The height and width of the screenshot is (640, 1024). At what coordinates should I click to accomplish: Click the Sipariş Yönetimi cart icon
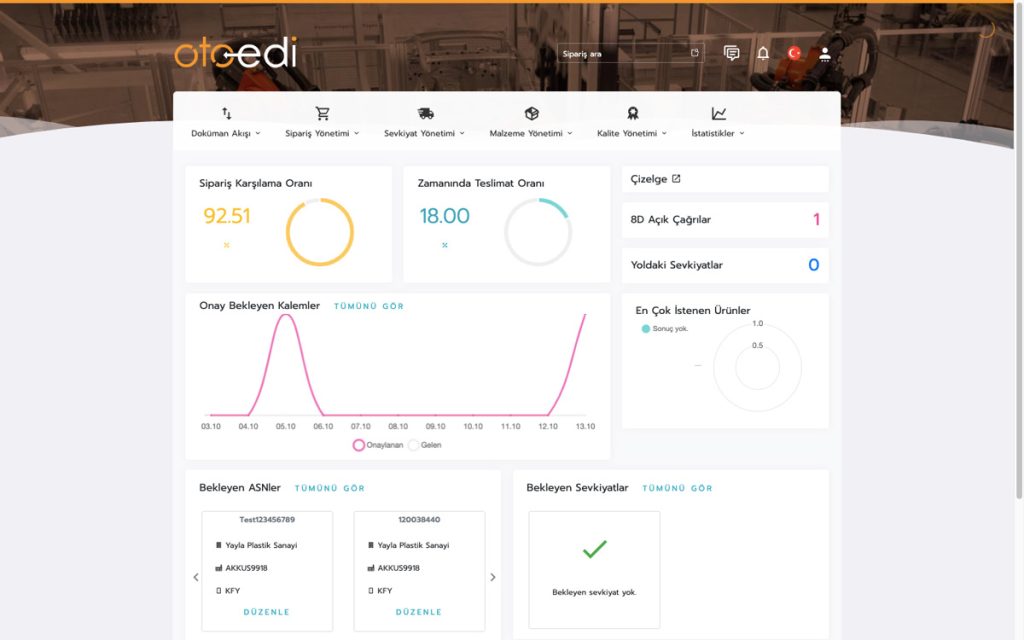click(x=323, y=114)
